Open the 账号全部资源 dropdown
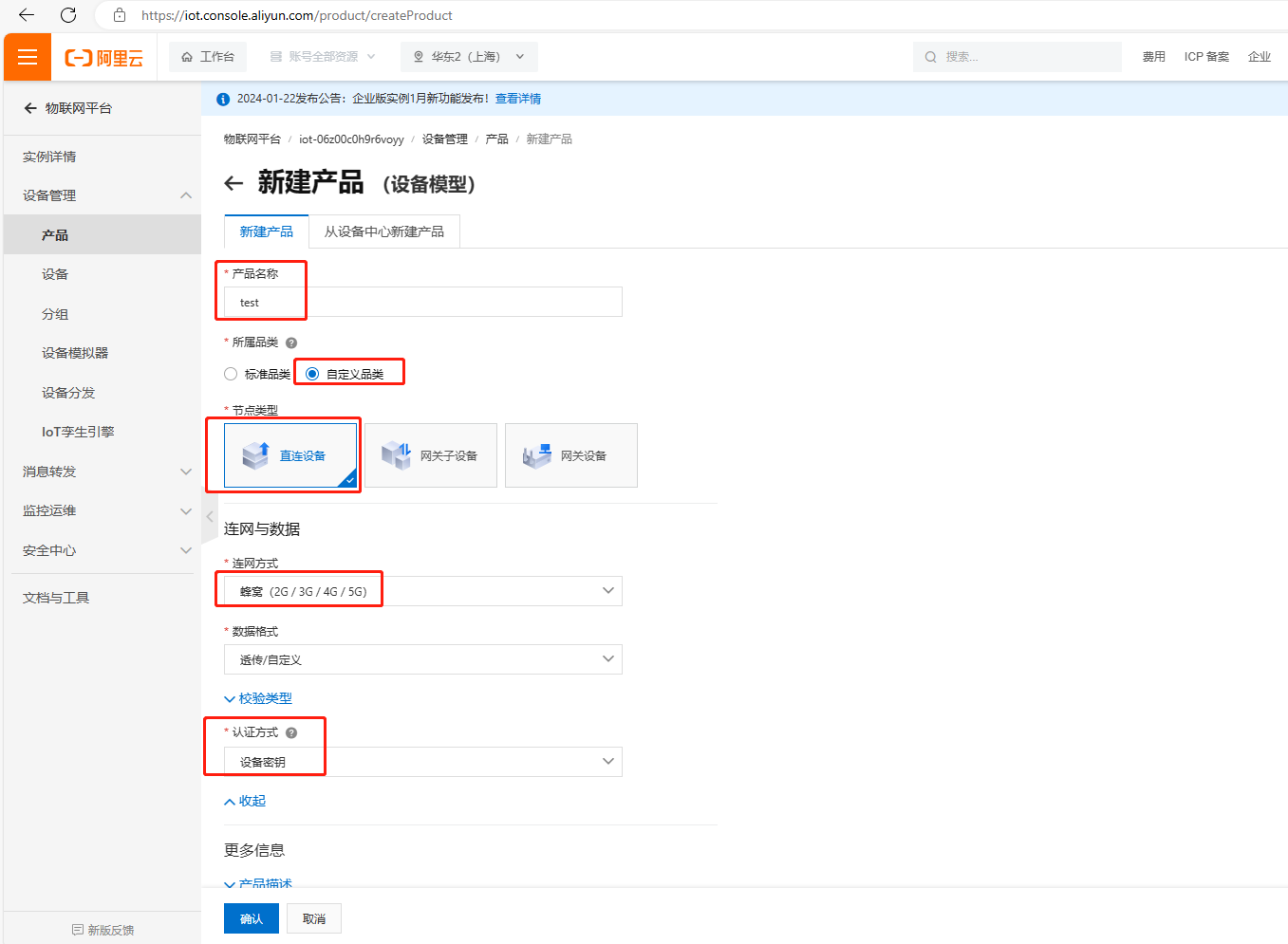Viewport: 1288px width, 944px height. click(323, 57)
